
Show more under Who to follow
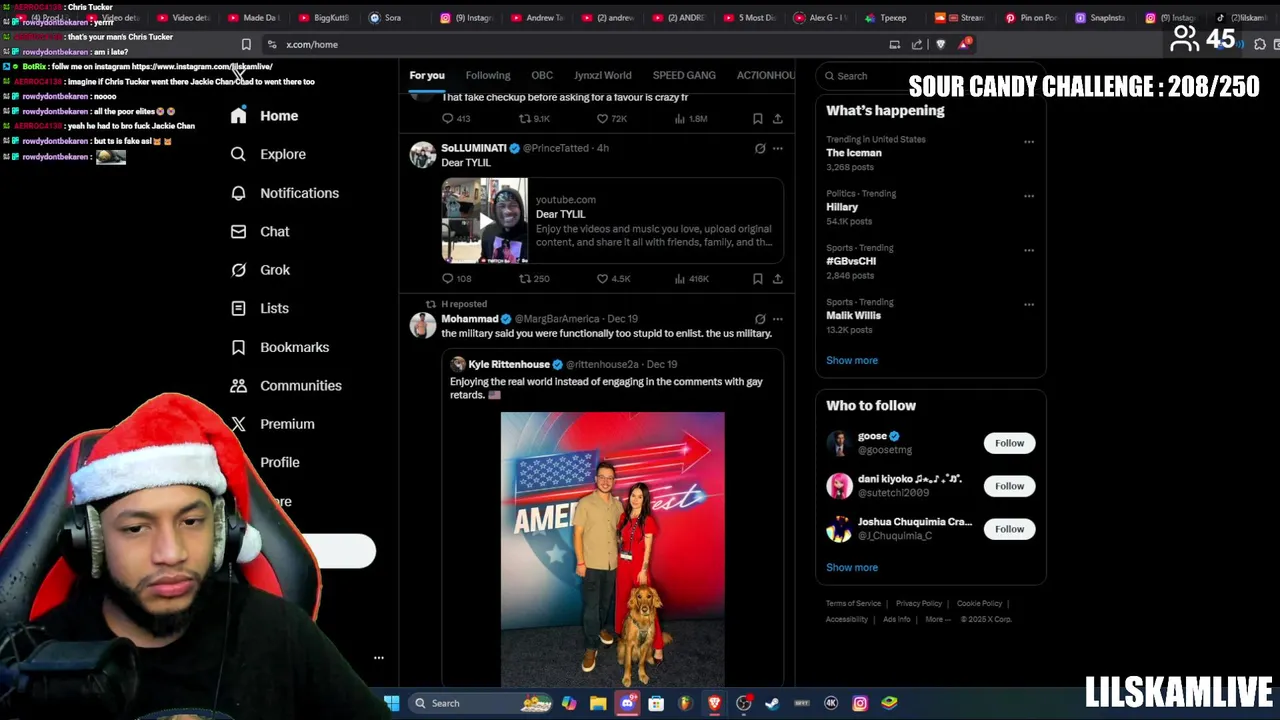tap(852, 567)
